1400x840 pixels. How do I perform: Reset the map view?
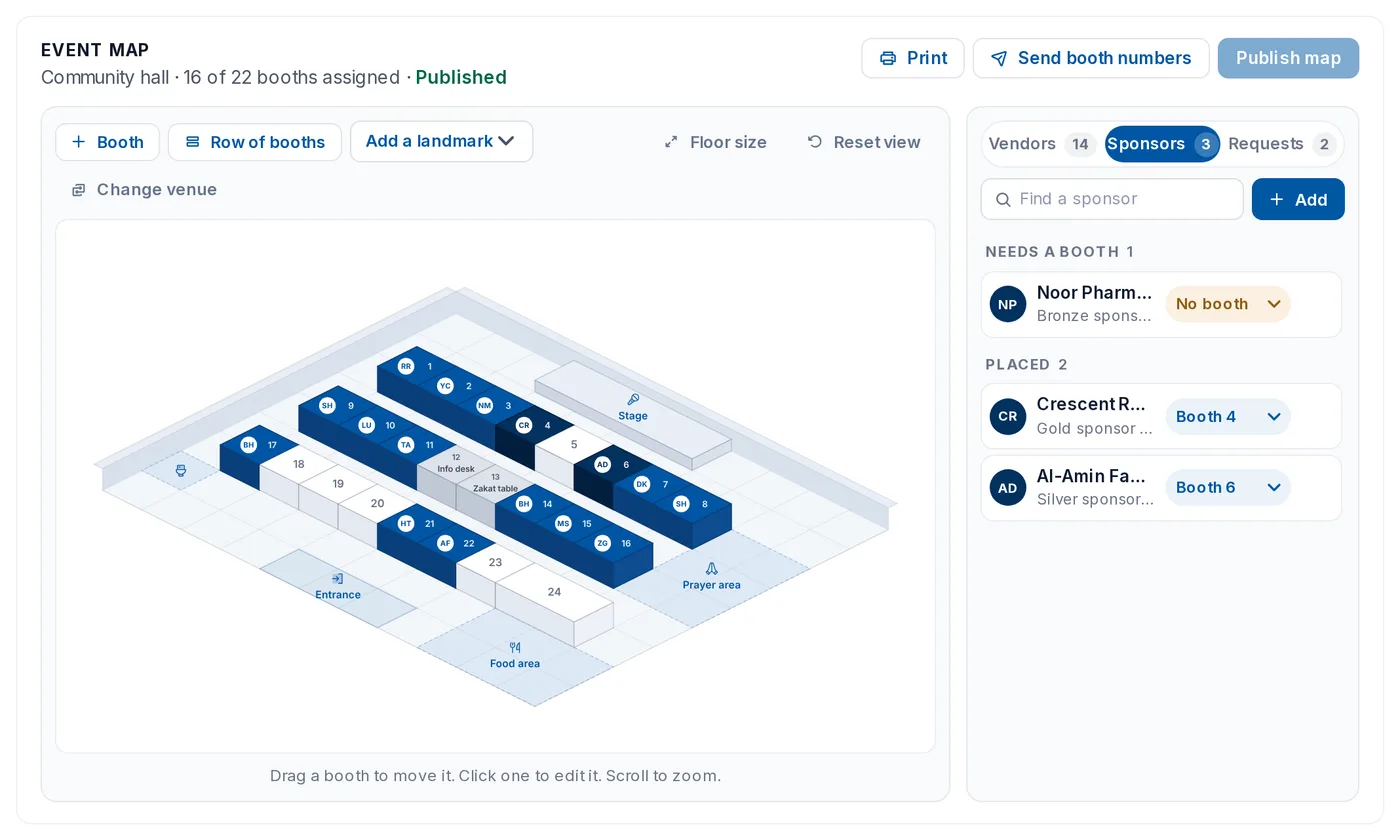[864, 142]
